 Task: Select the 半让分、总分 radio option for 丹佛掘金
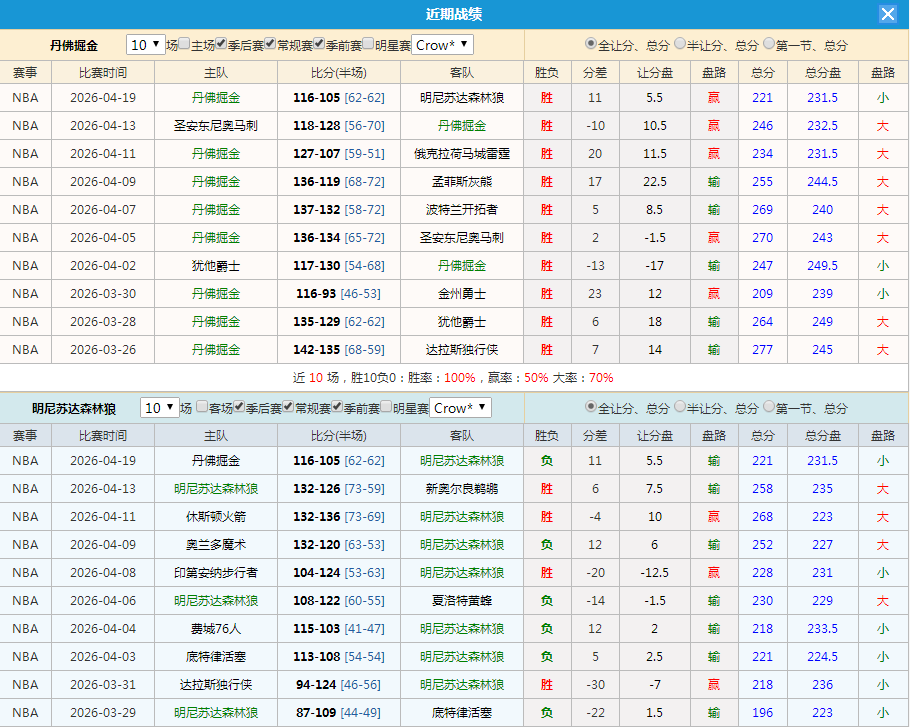coord(678,44)
